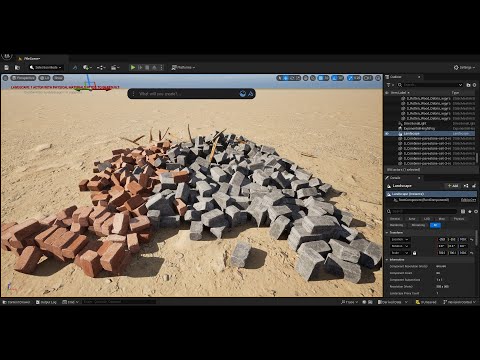Open the Platforms dropdown
The image size is (480, 360).
point(183,68)
